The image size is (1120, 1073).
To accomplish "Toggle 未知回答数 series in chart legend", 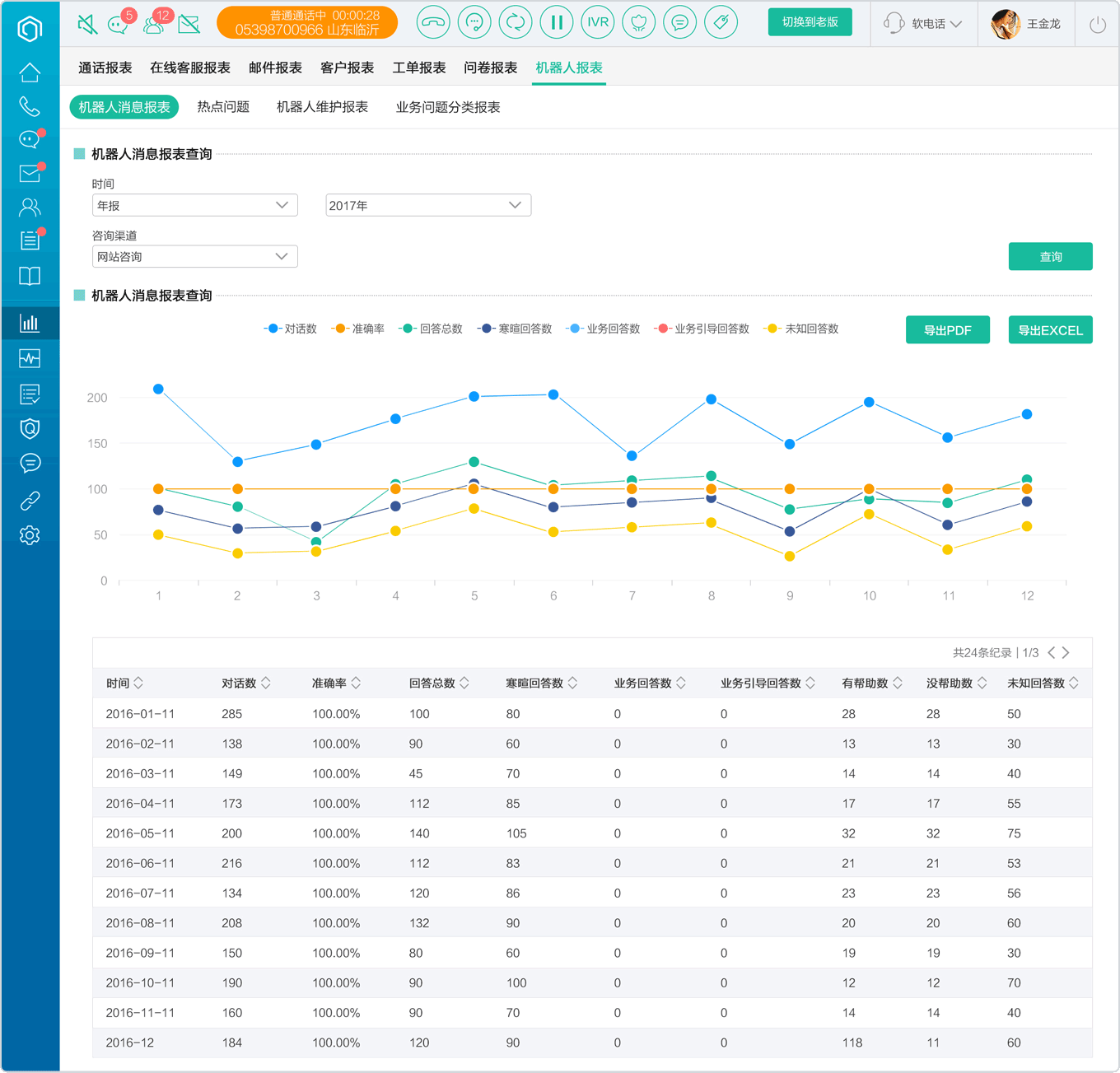I will click(801, 329).
